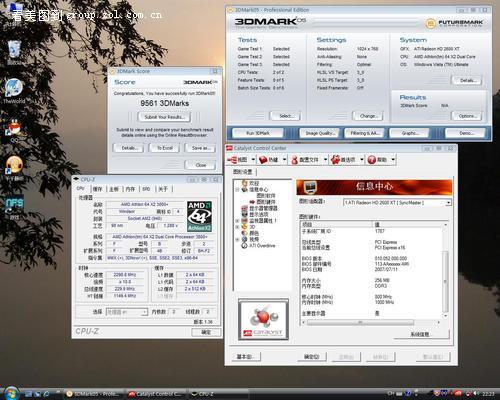
Task: Click horizontal scrollbar in hardware info list
Action: (361, 322)
